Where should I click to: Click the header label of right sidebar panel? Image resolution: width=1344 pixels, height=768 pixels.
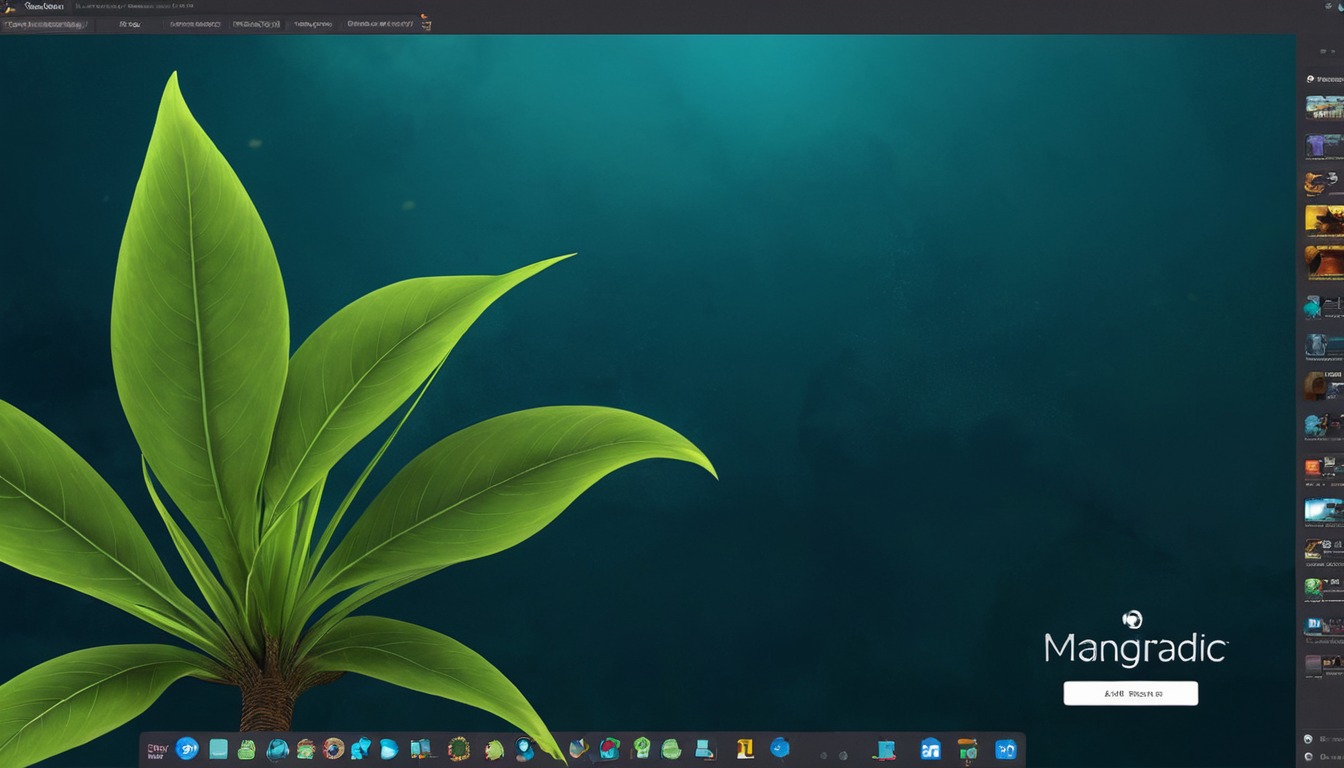click(x=1329, y=79)
